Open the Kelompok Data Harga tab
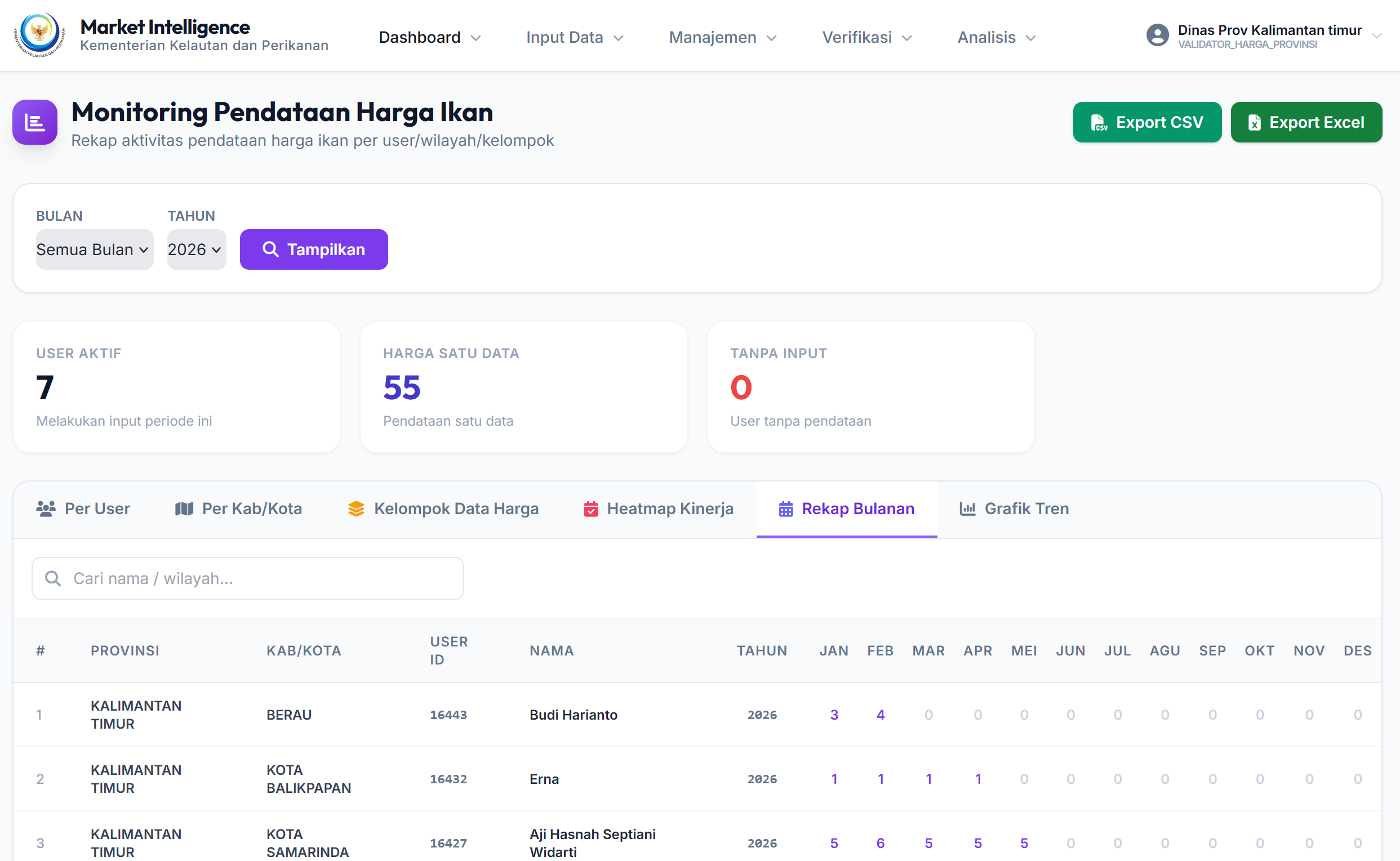Viewport: 1400px width, 861px height. pos(443,508)
